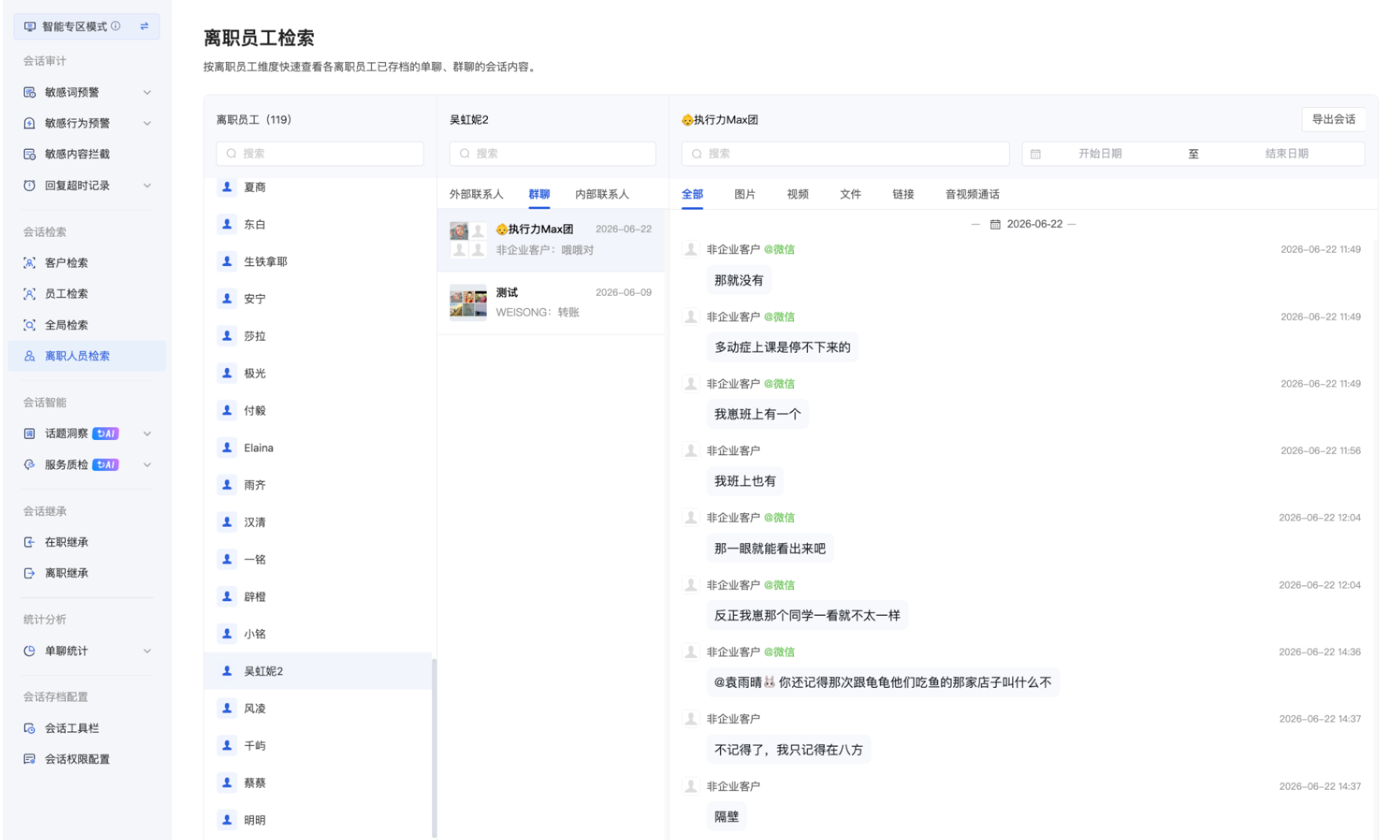Click the 敏感词预警 sidebar icon
This screenshot has width=1400, height=840.
(29, 92)
